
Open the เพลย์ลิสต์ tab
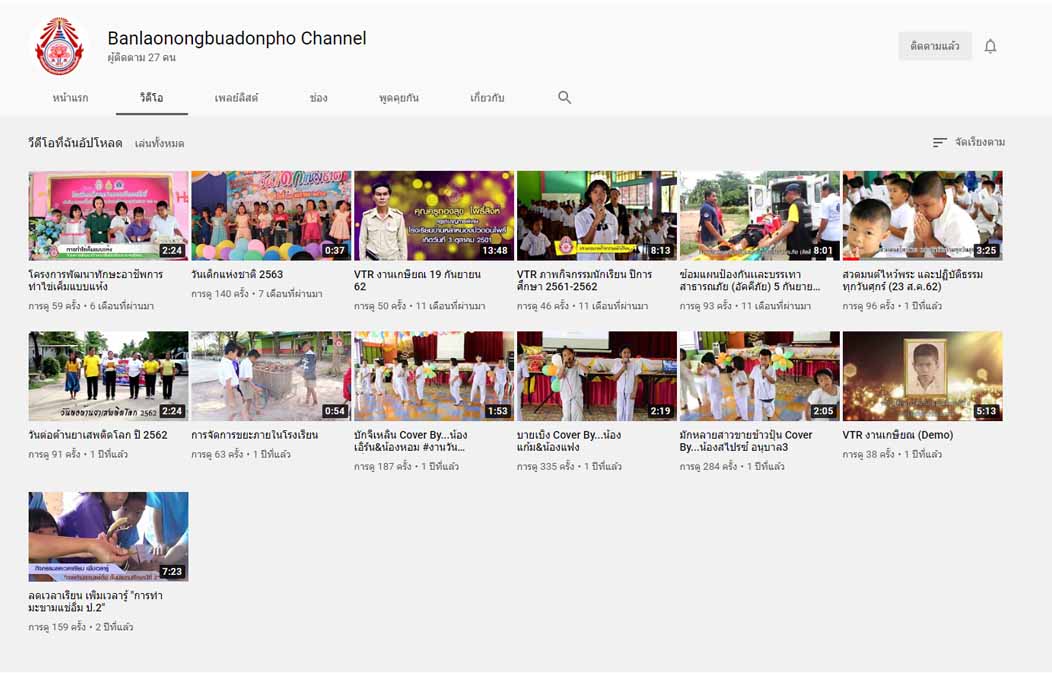point(236,98)
